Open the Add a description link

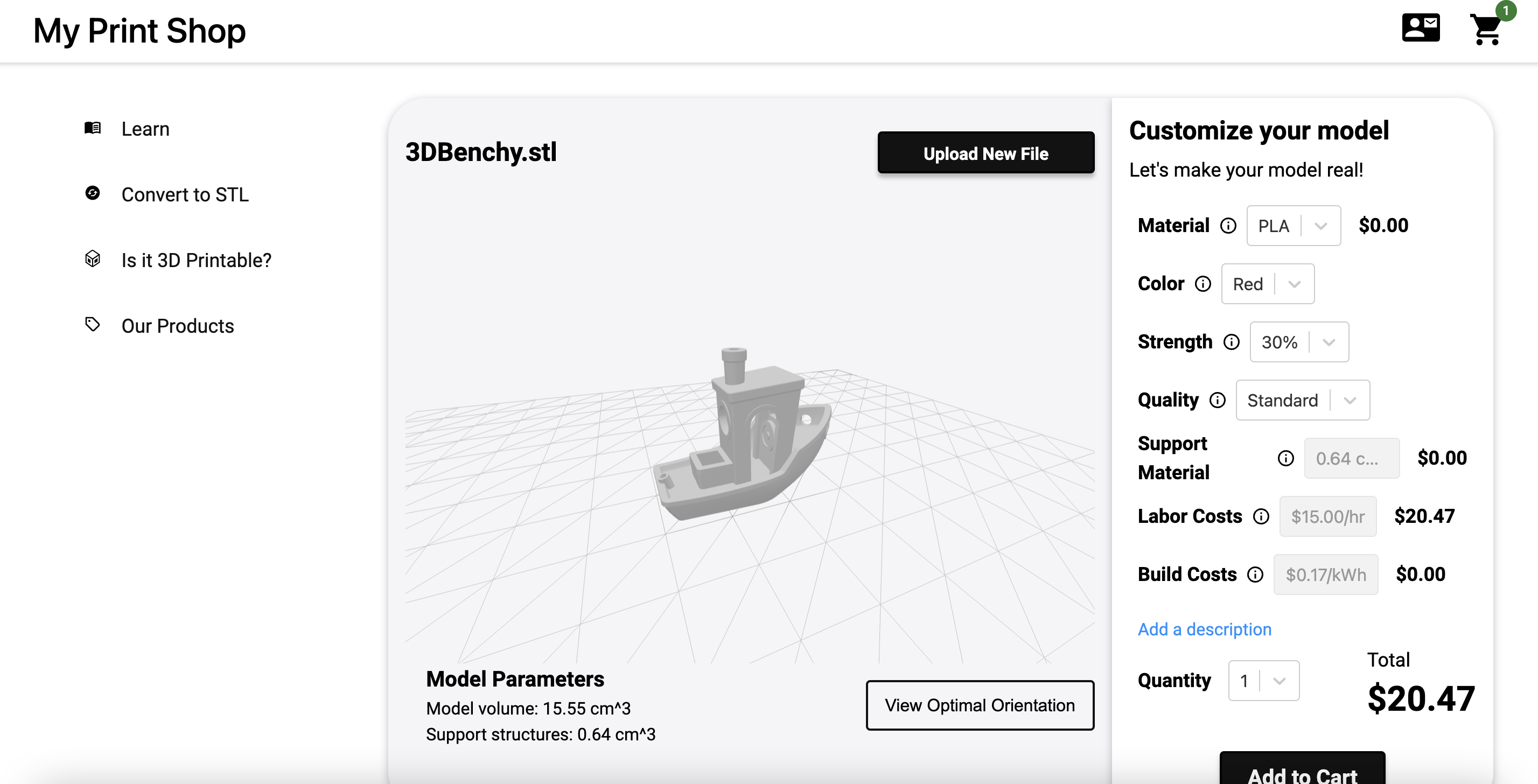point(1204,629)
